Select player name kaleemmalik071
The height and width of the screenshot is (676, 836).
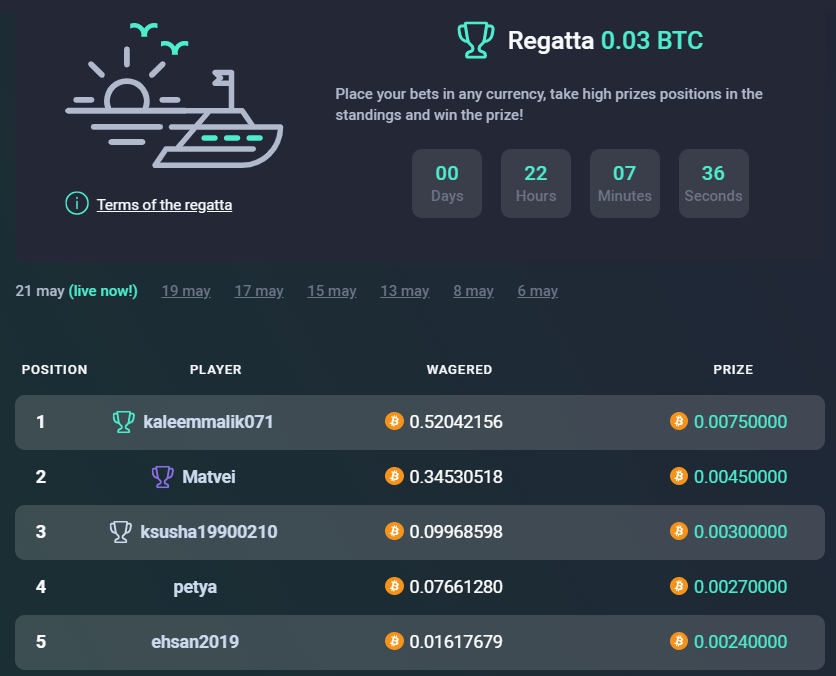point(208,422)
